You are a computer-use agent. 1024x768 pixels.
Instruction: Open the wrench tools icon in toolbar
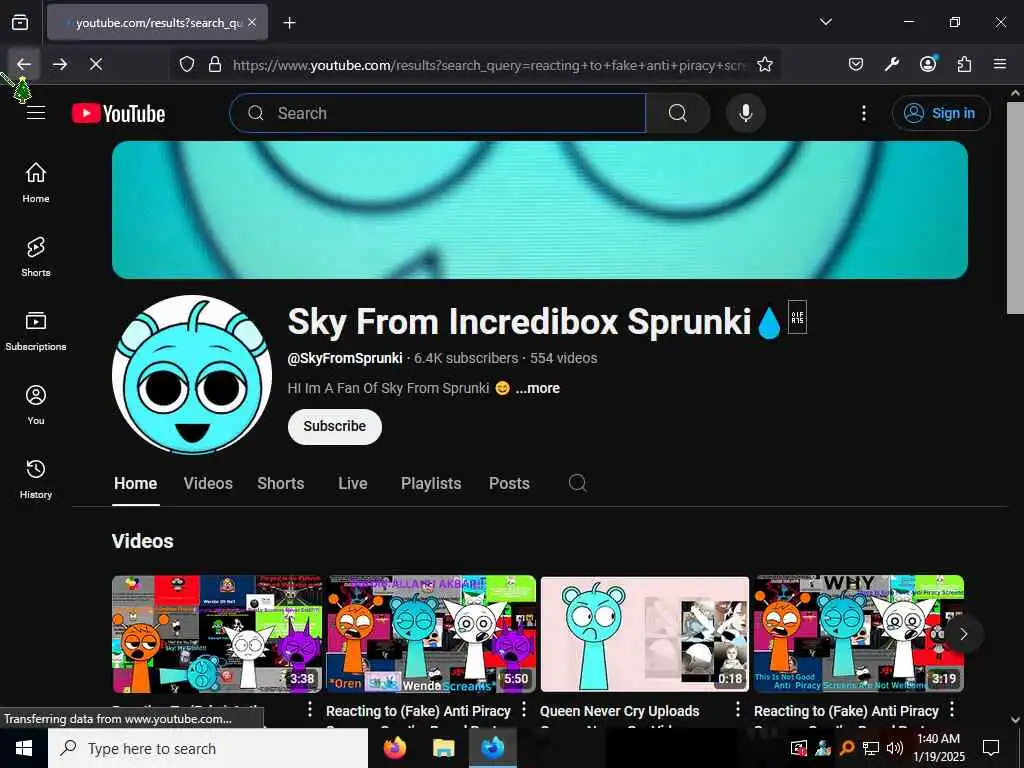coord(891,64)
